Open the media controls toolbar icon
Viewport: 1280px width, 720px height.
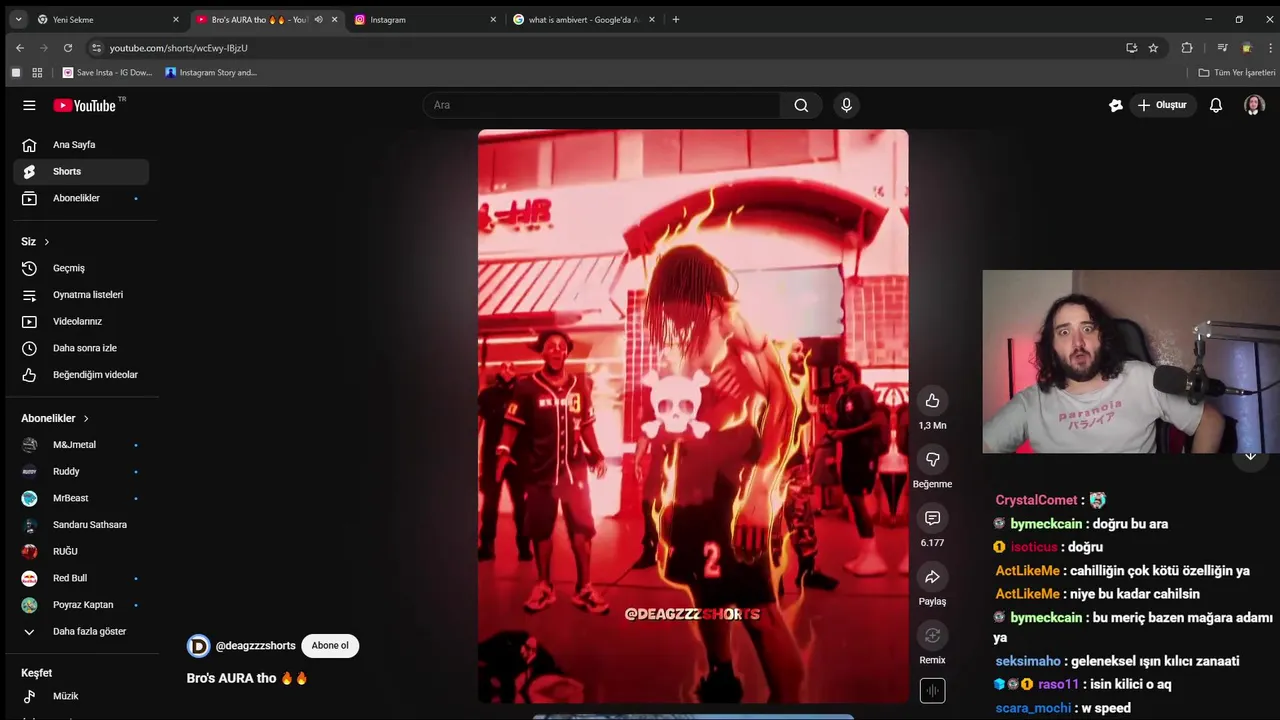pyautogui.click(x=1222, y=47)
